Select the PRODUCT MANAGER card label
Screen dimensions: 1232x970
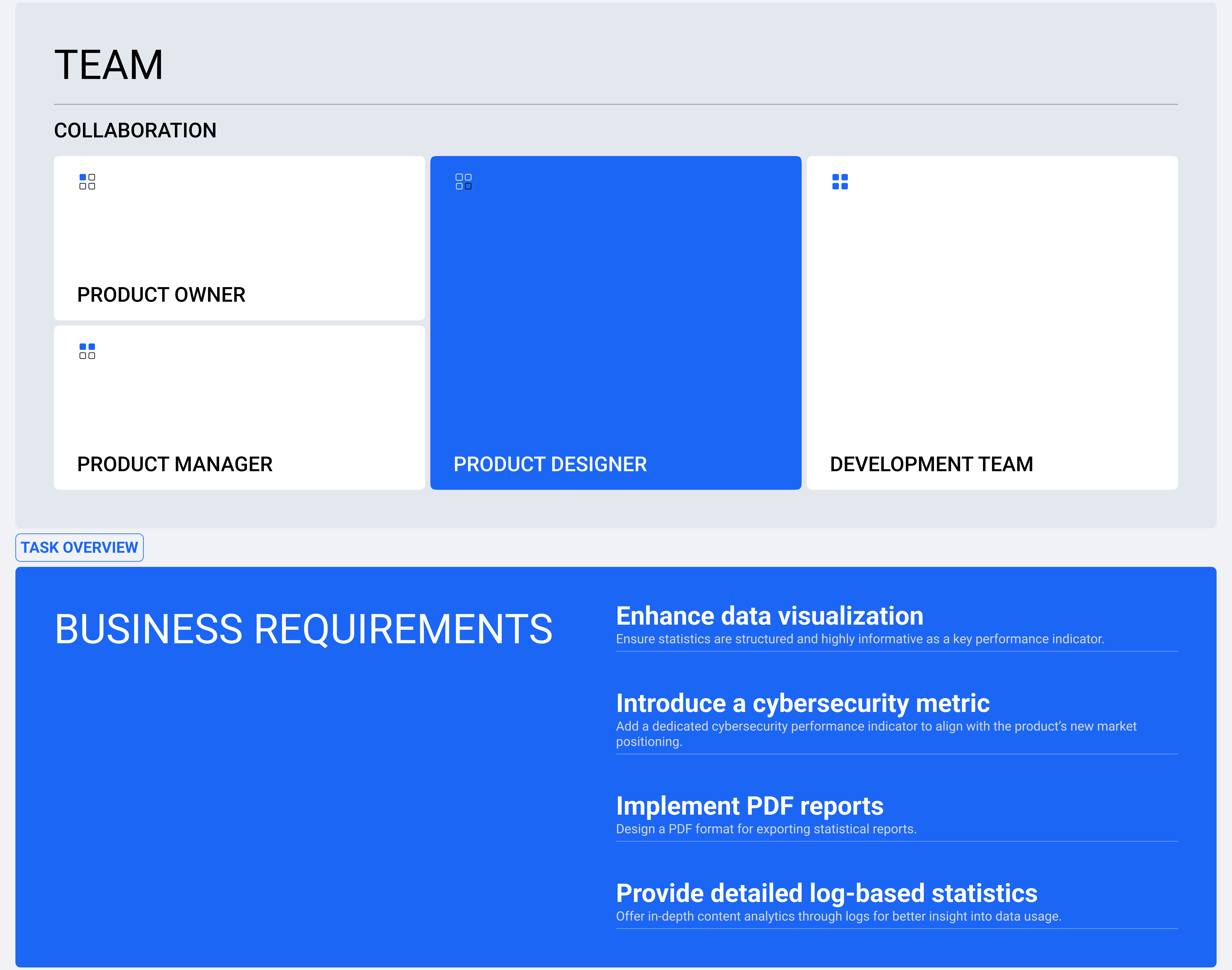point(175,464)
